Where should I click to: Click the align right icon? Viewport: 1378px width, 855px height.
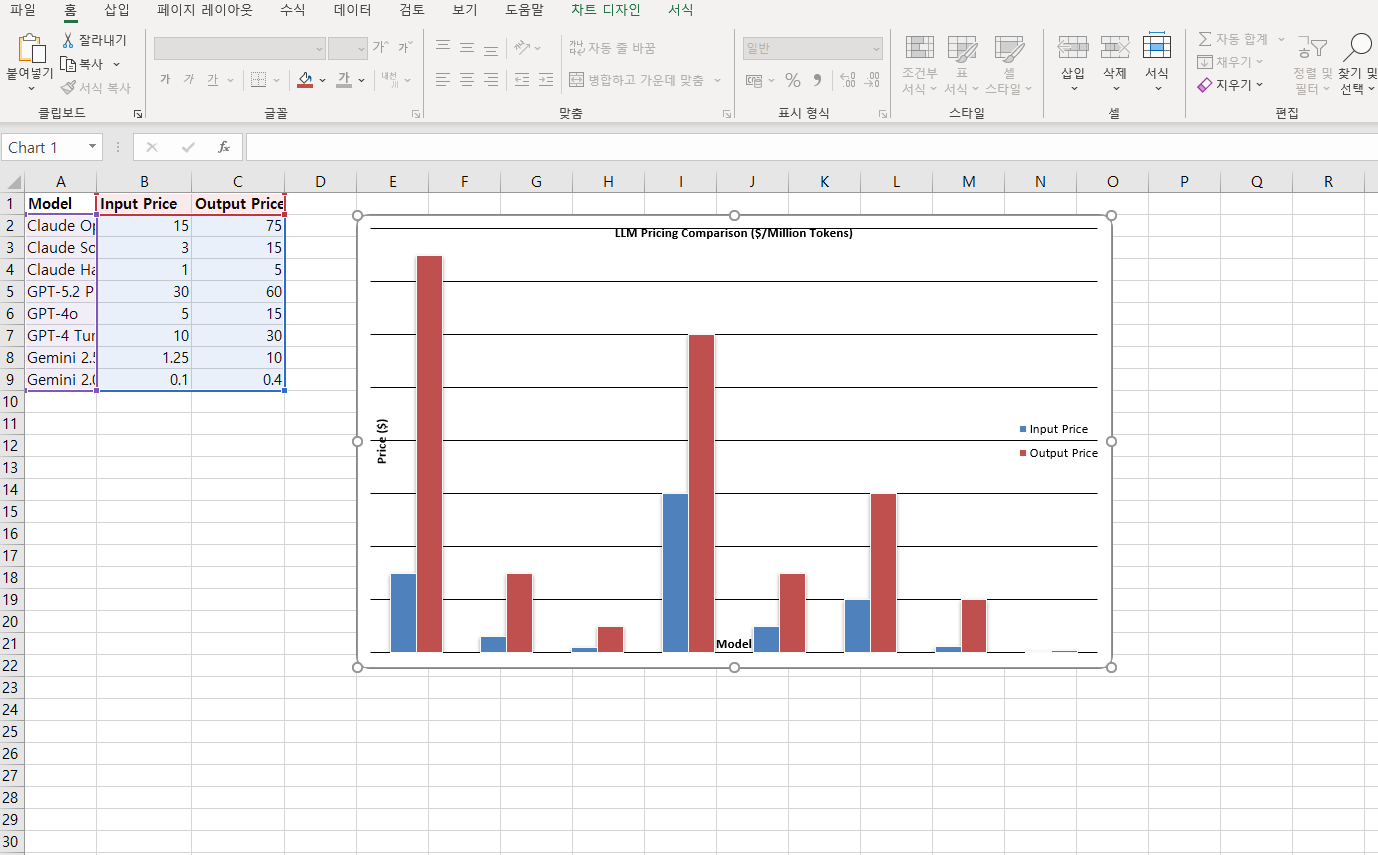pos(491,80)
